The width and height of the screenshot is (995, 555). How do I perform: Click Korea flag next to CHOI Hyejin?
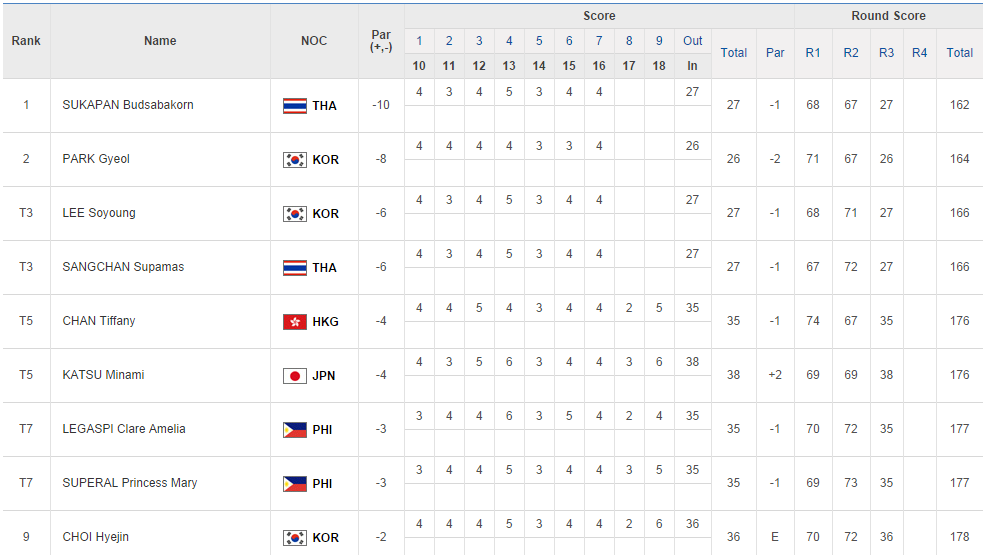(295, 538)
